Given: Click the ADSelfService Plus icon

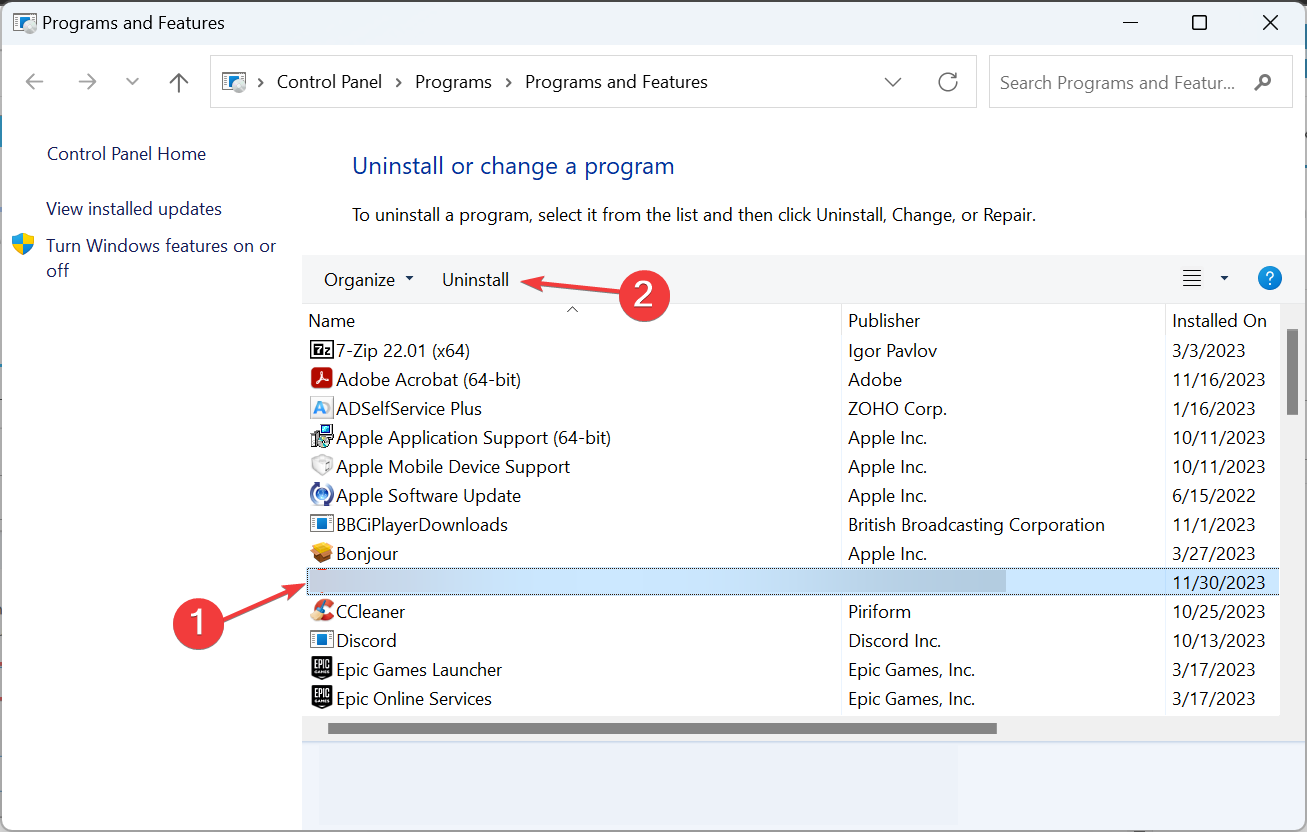Looking at the screenshot, I should point(321,408).
